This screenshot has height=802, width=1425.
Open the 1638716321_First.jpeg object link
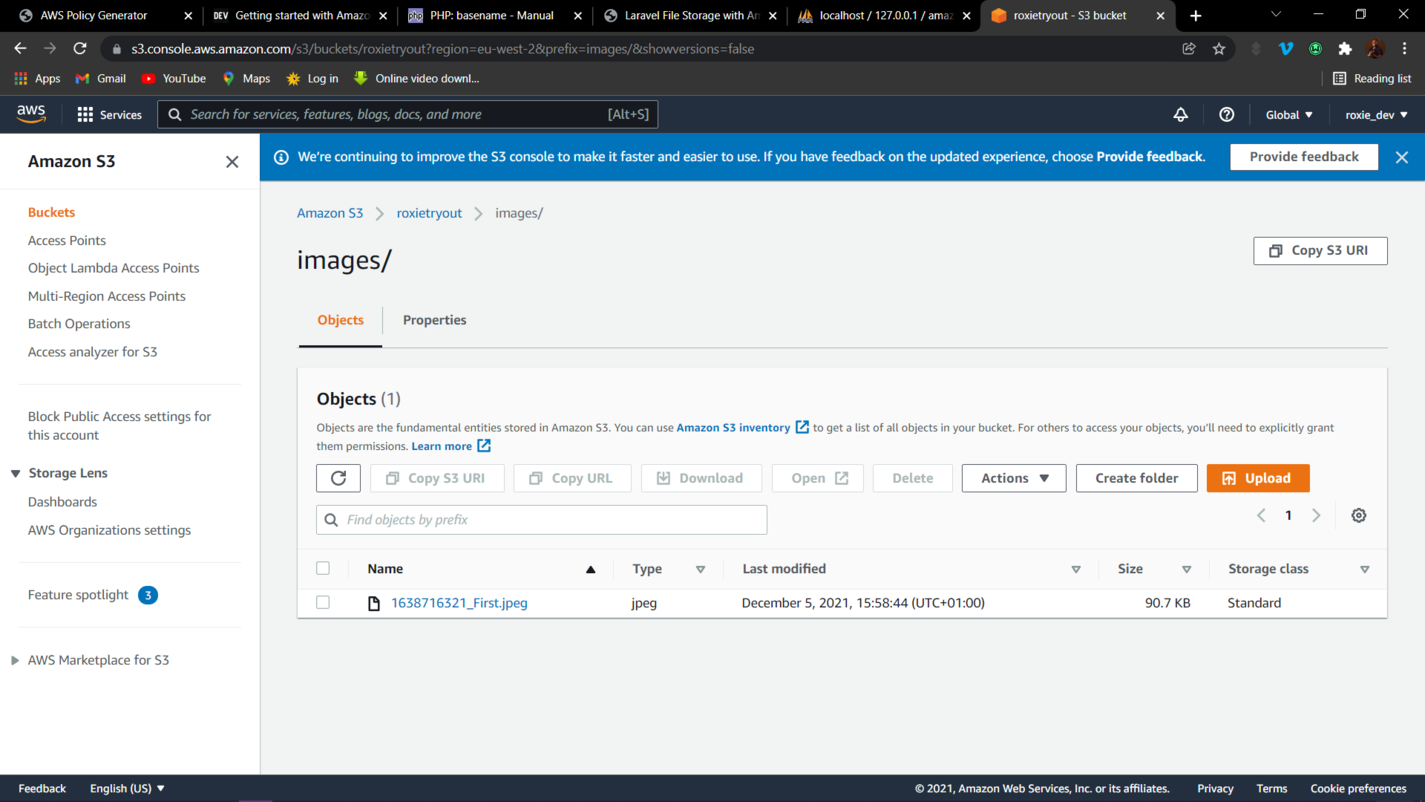(459, 603)
